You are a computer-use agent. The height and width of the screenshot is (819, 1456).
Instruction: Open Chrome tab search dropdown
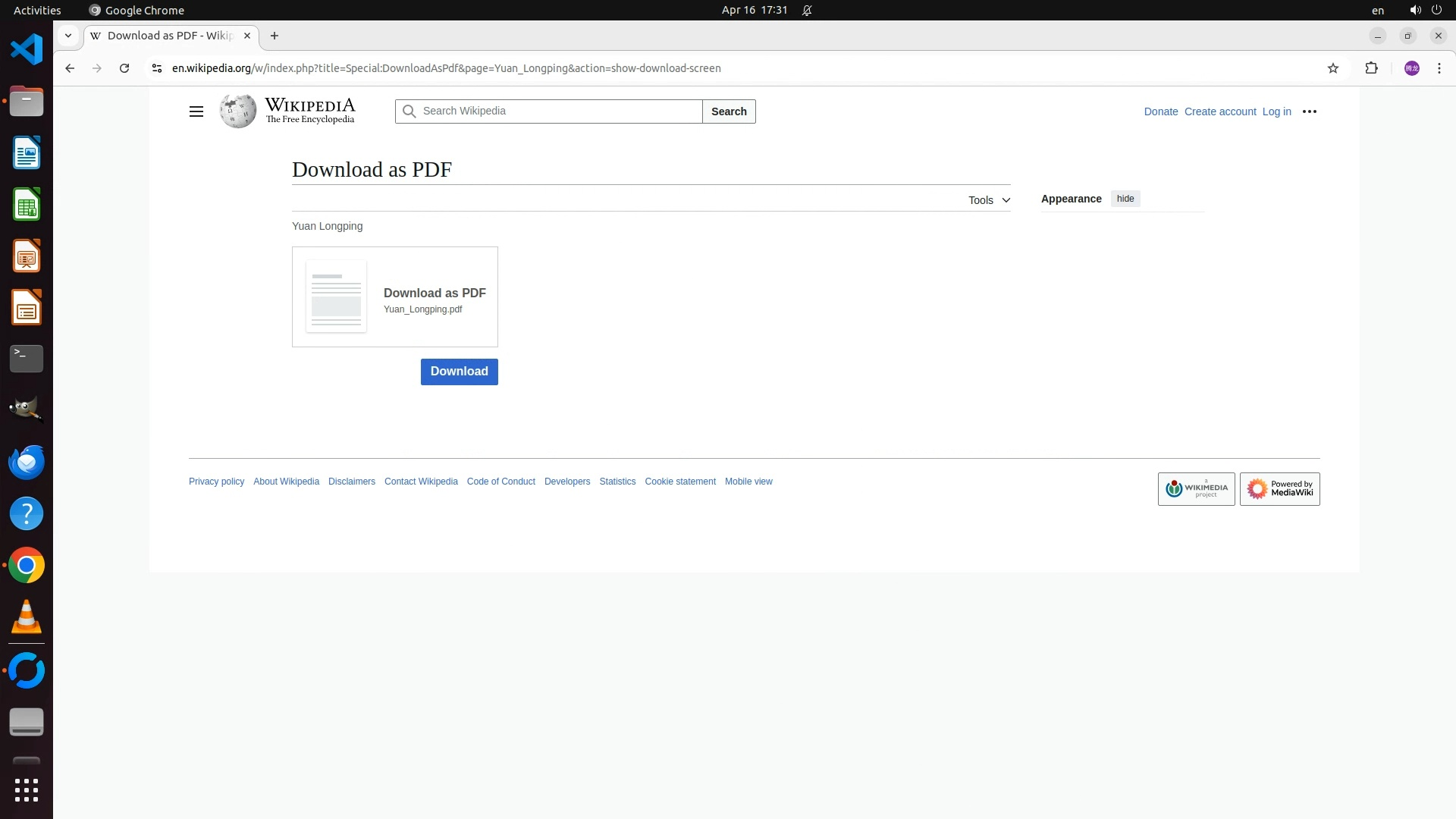coord(68,36)
